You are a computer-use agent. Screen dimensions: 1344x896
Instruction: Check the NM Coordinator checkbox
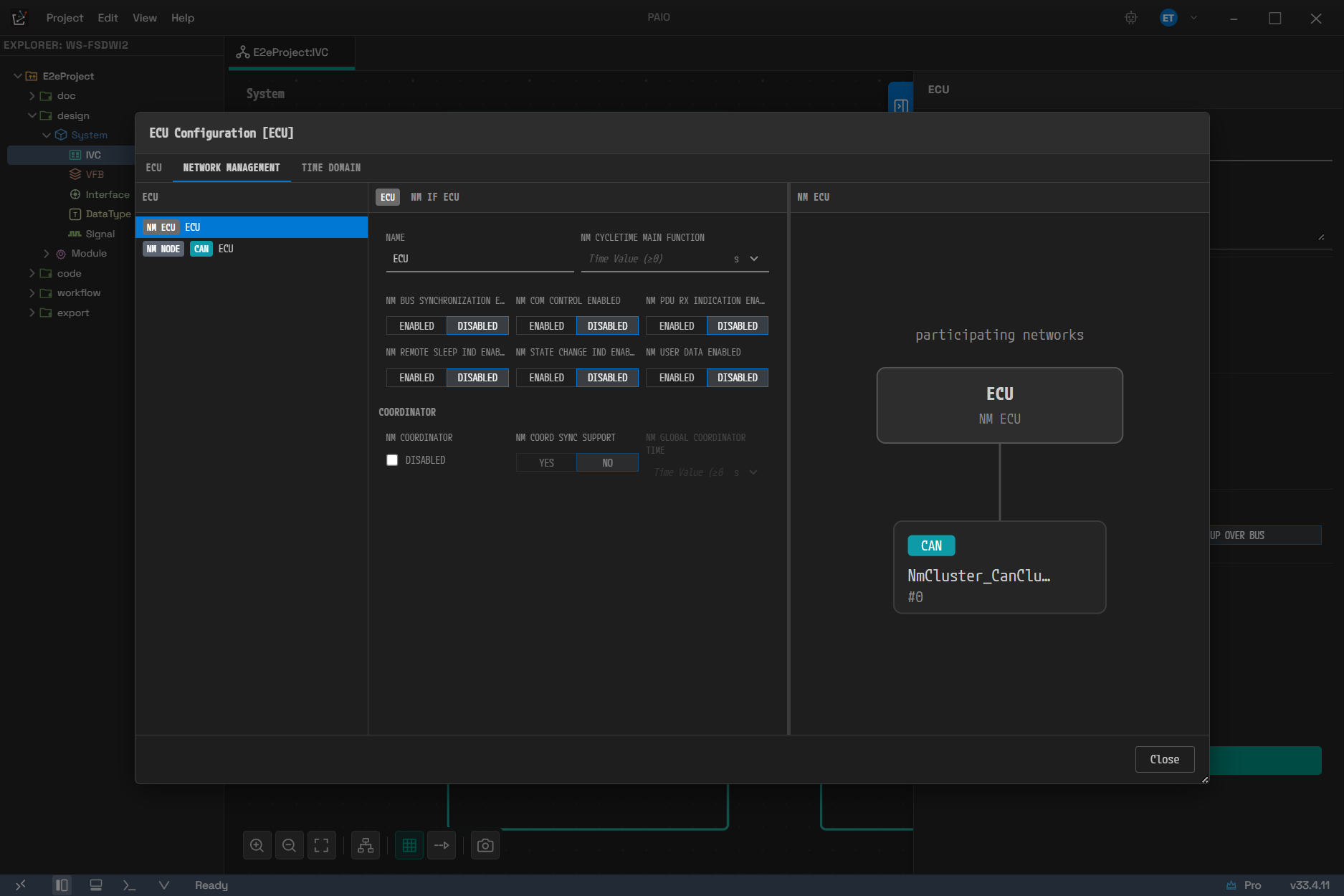click(392, 460)
